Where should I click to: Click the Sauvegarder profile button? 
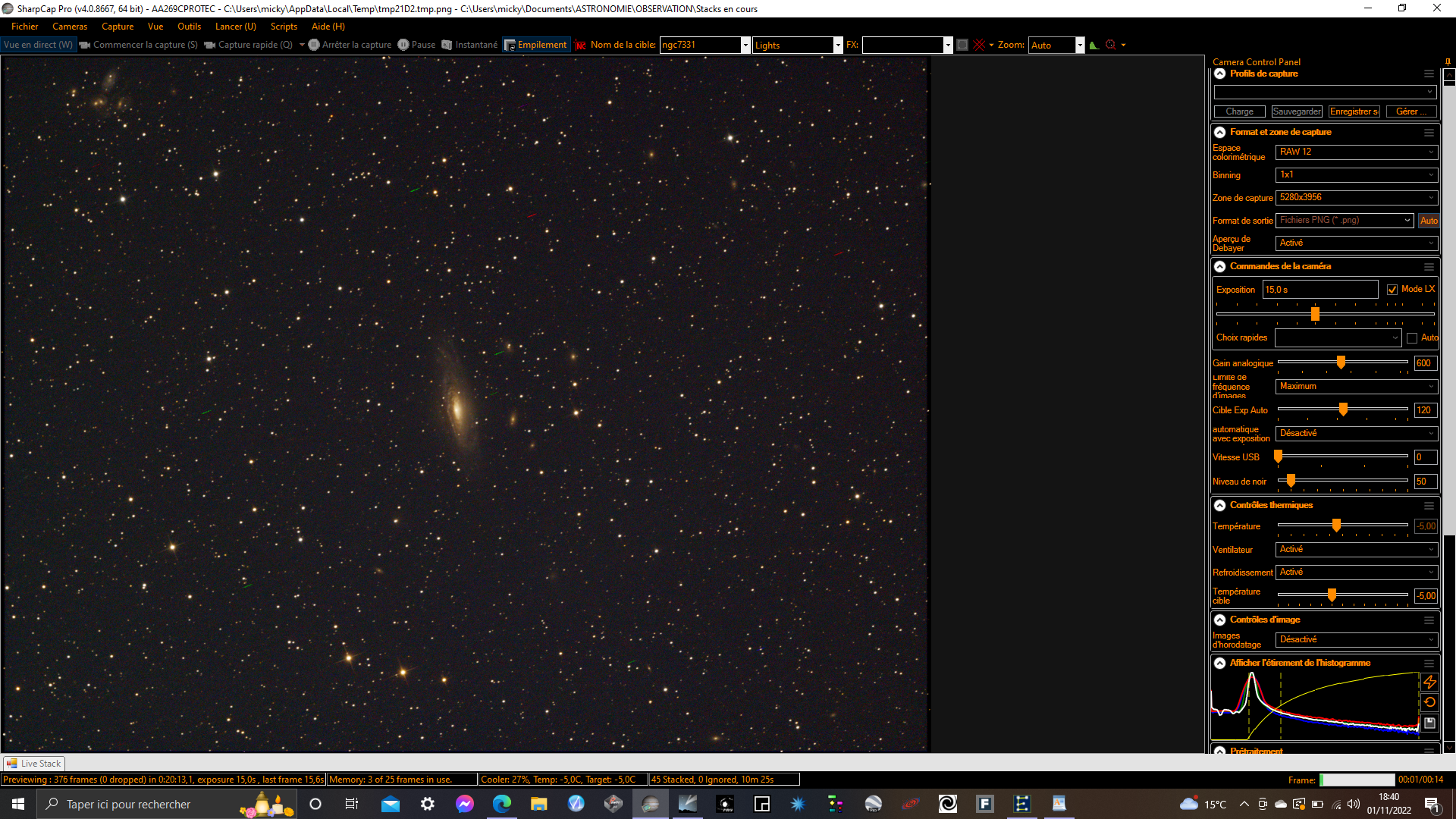(1297, 111)
